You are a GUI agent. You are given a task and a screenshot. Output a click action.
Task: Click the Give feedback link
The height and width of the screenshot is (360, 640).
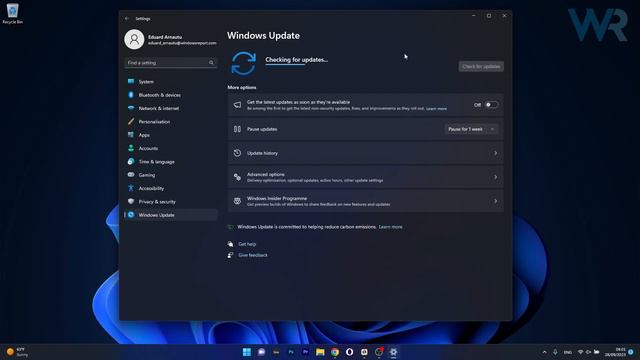click(253, 255)
